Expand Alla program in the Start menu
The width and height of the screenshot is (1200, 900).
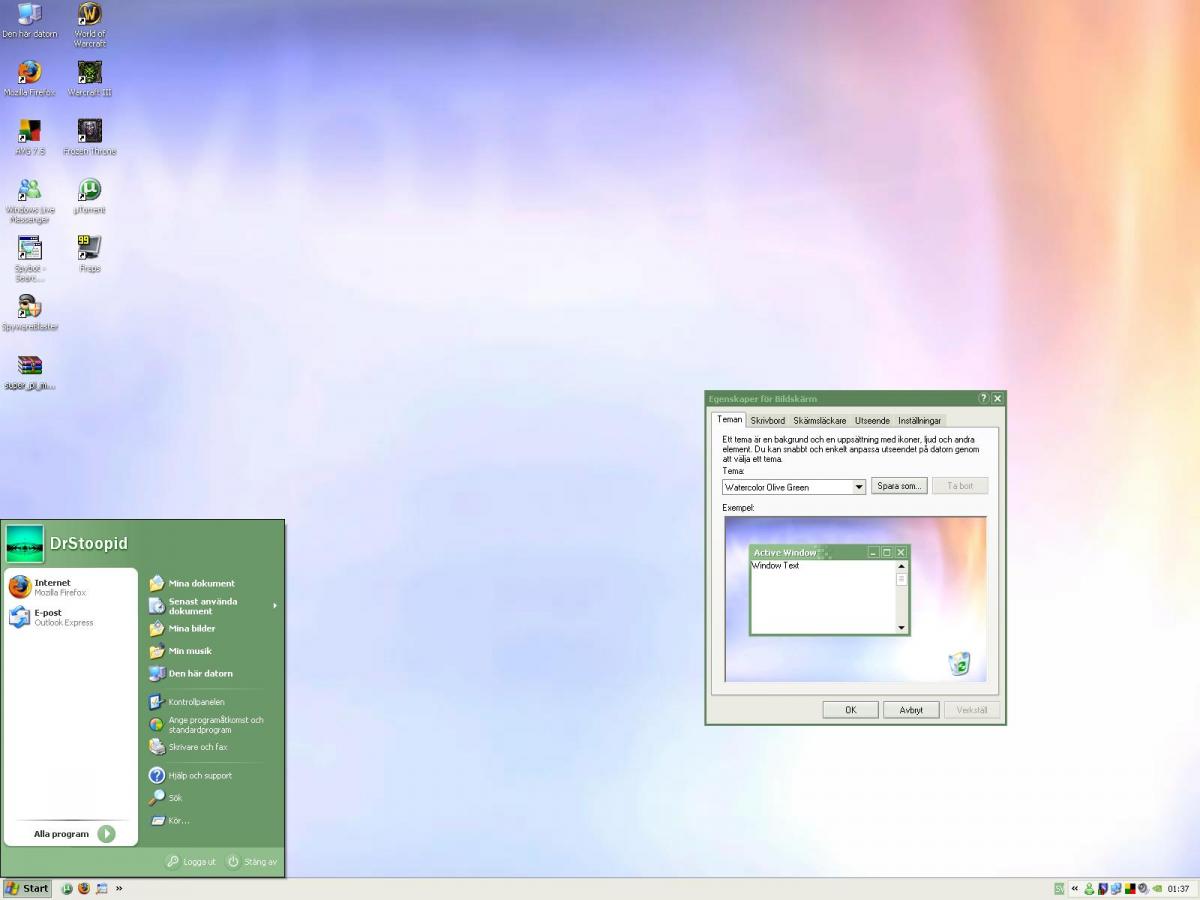(74, 834)
